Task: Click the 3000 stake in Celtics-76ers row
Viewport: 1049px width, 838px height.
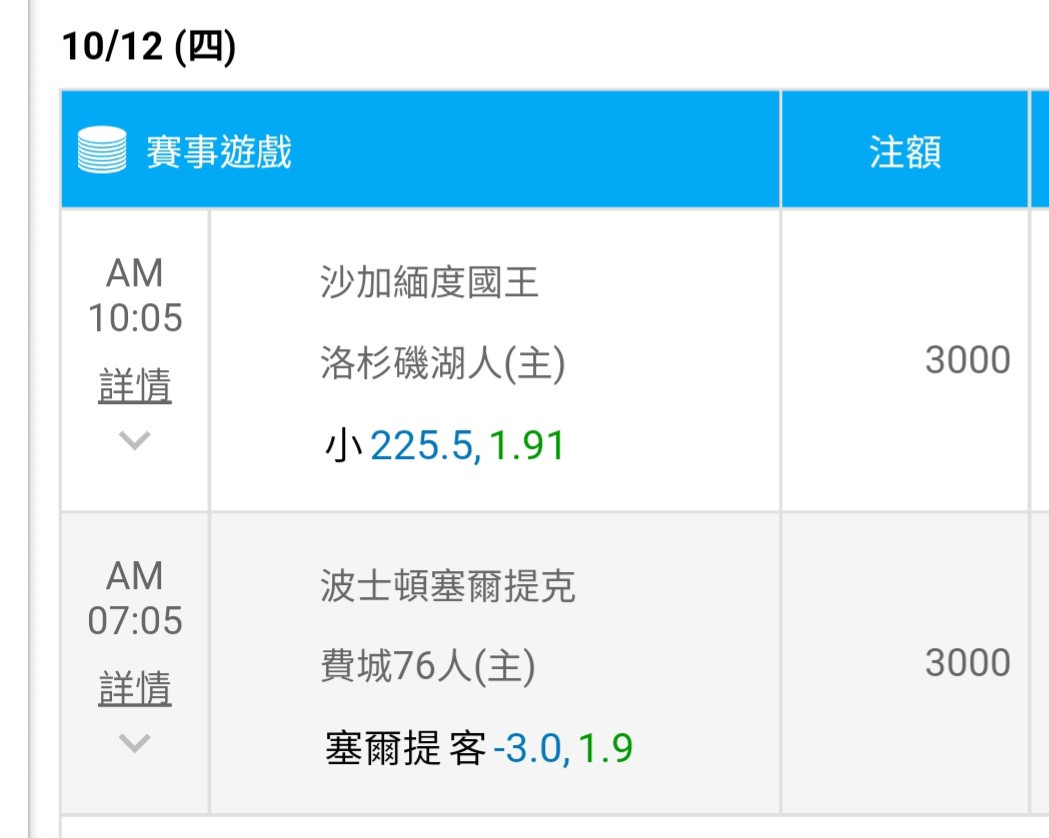Action: (x=967, y=663)
